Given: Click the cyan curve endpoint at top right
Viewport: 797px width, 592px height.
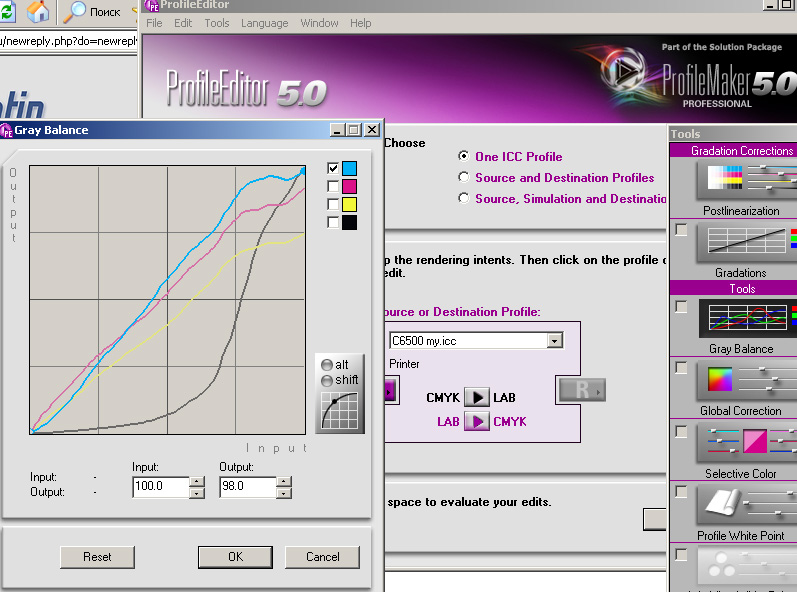Looking at the screenshot, I should (303, 171).
